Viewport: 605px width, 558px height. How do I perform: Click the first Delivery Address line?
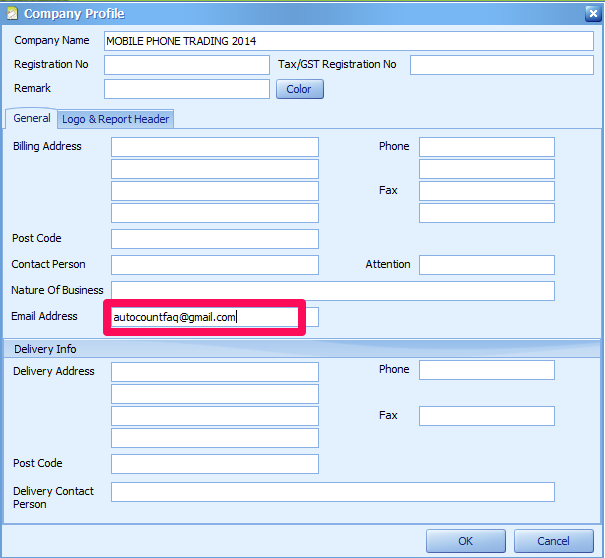point(215,372)
